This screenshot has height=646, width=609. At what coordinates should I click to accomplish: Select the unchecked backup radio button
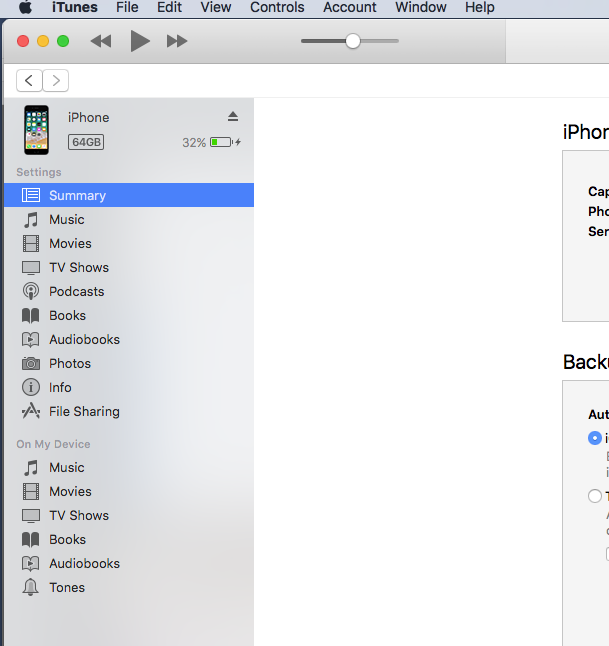coord(595,496)
